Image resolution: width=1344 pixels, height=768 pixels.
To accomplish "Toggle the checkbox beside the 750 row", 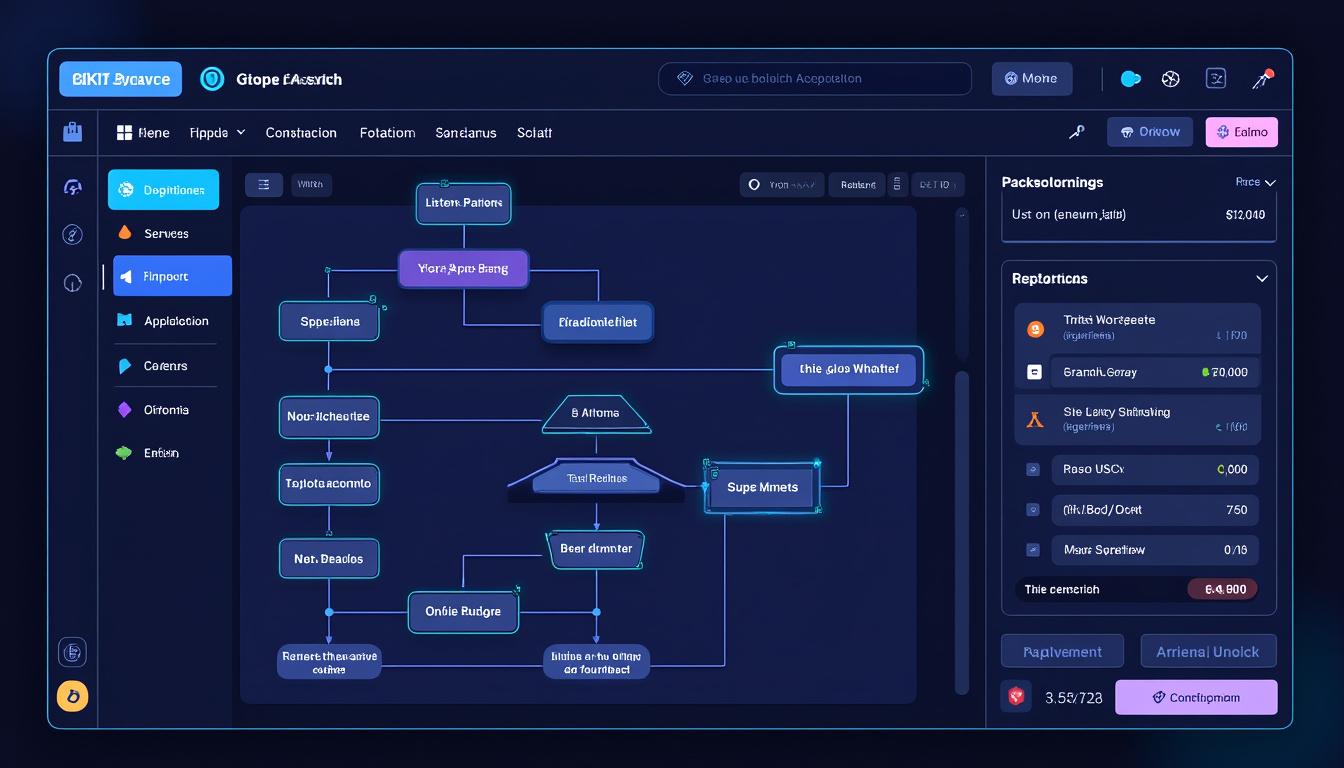I will [x=1033, y=510].
